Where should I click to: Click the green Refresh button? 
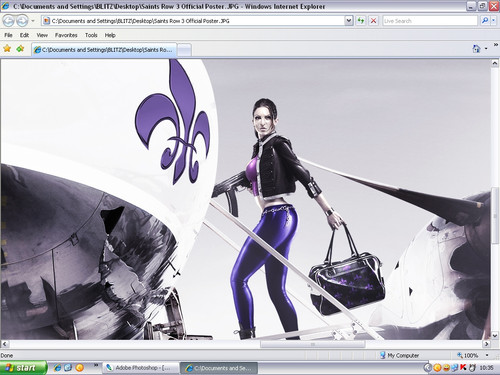click(361, 21)
